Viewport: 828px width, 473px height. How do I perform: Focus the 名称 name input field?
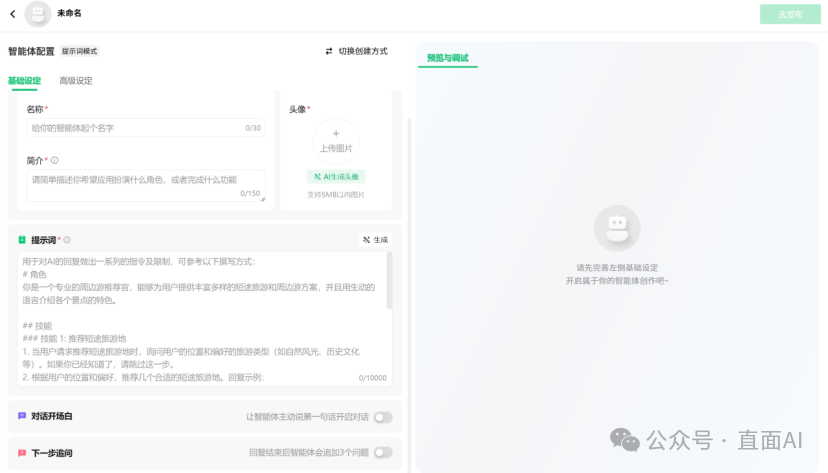(146, 128)
